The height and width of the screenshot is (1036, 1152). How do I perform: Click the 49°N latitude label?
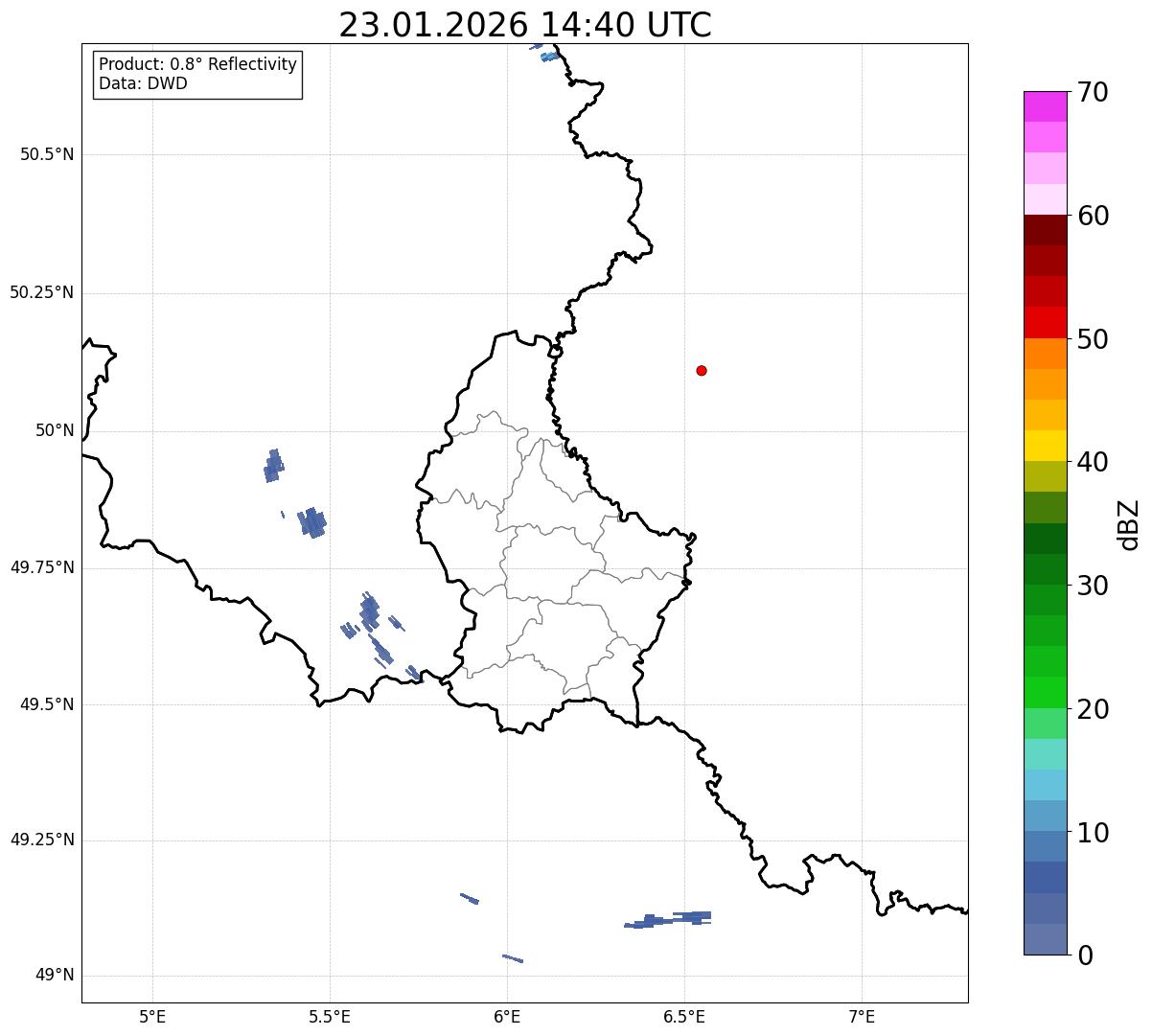55,975
